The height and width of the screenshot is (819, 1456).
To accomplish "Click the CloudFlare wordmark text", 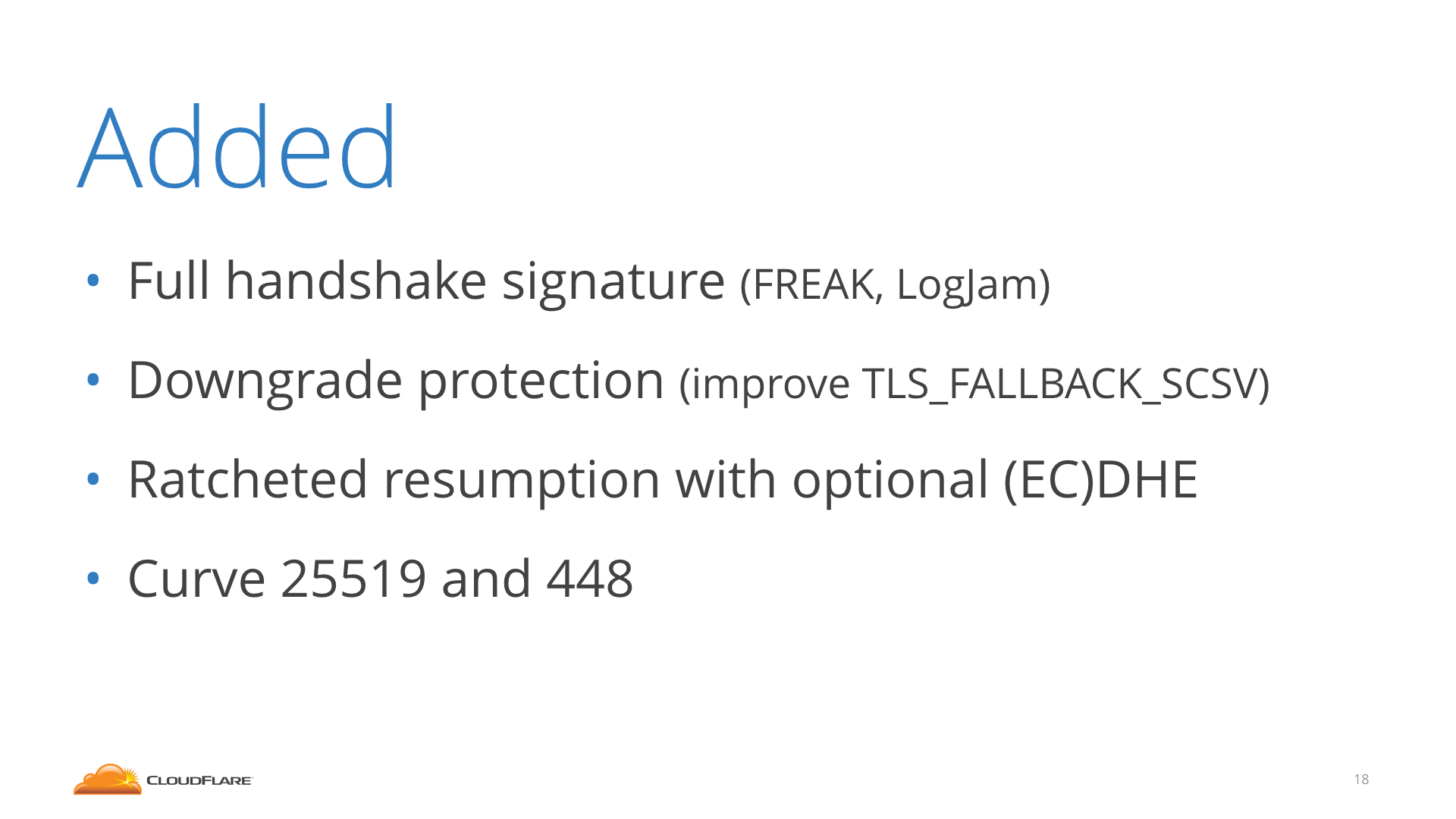I will [x=199, y=780].
